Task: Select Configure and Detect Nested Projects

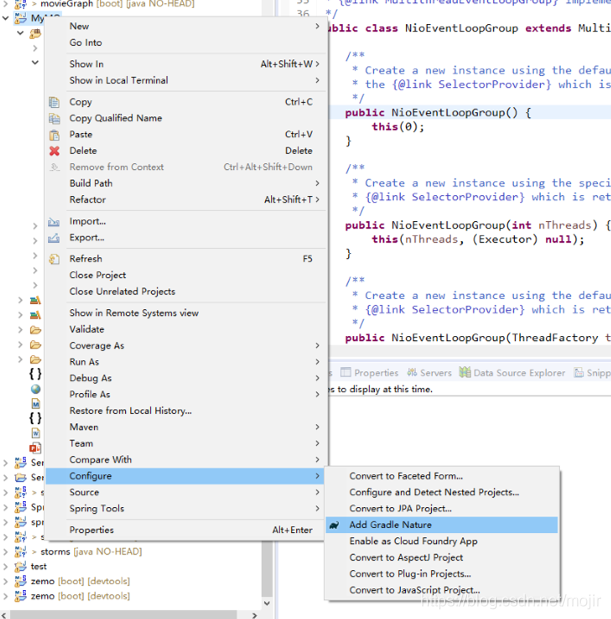Action: (x=442, y=492)
